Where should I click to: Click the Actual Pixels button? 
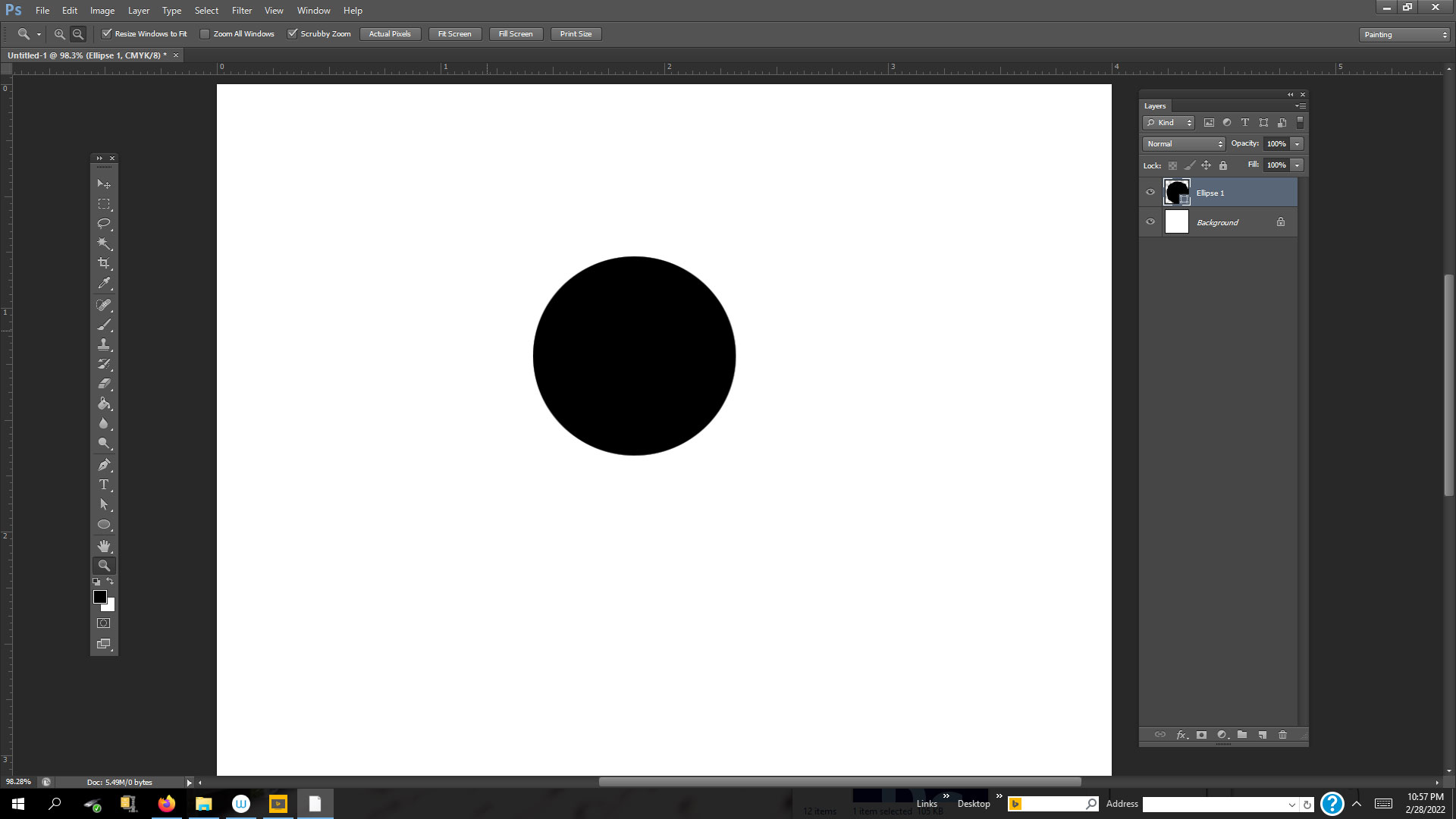coord(390,33)
